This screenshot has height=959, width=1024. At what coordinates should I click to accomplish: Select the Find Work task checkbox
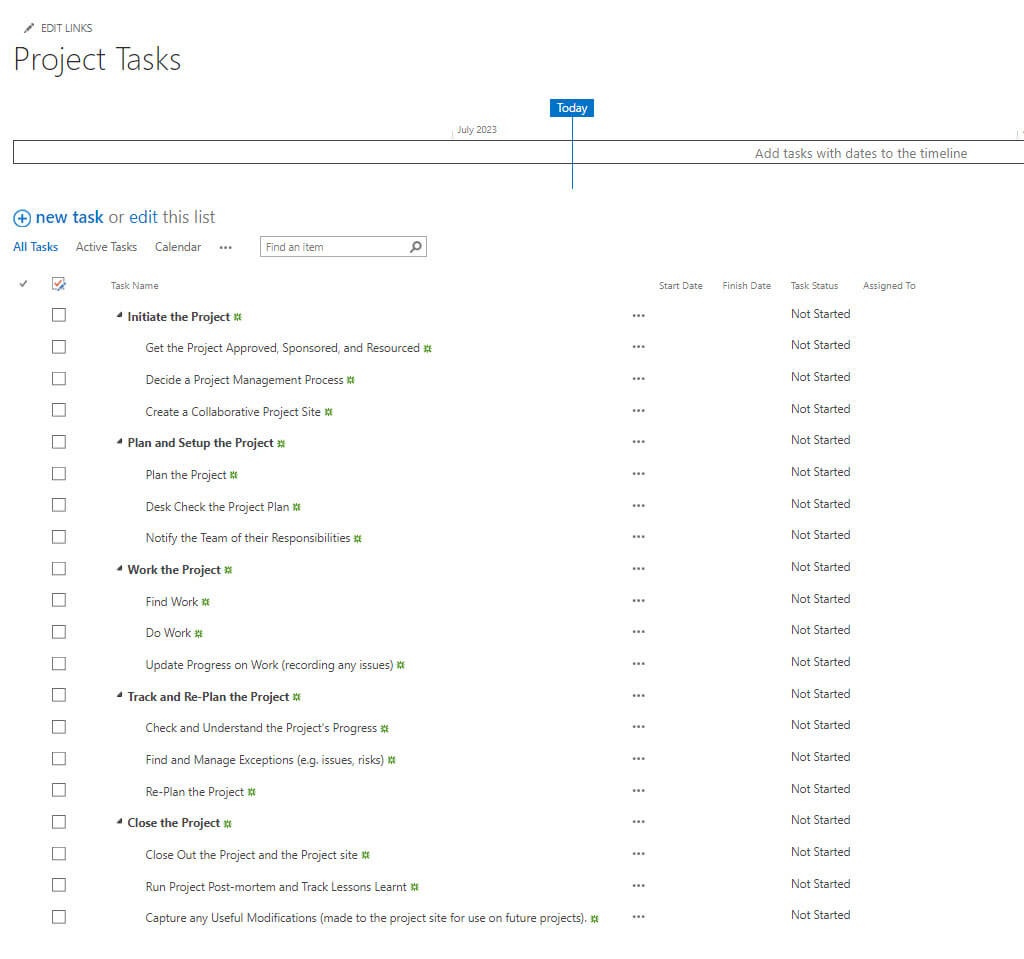pos(59,600)
